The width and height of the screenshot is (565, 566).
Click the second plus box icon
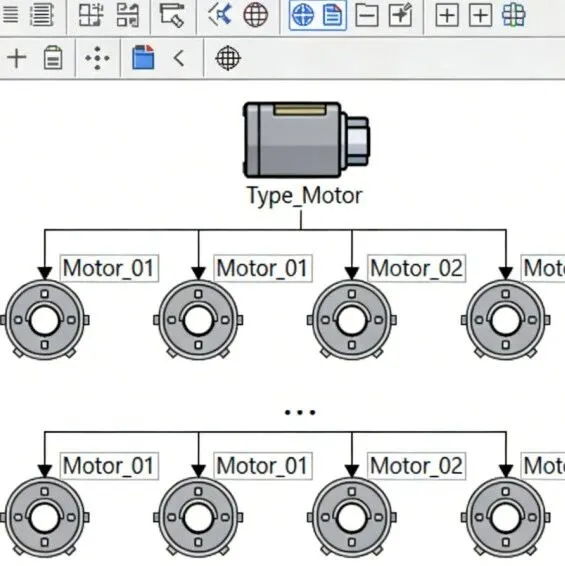480,16
